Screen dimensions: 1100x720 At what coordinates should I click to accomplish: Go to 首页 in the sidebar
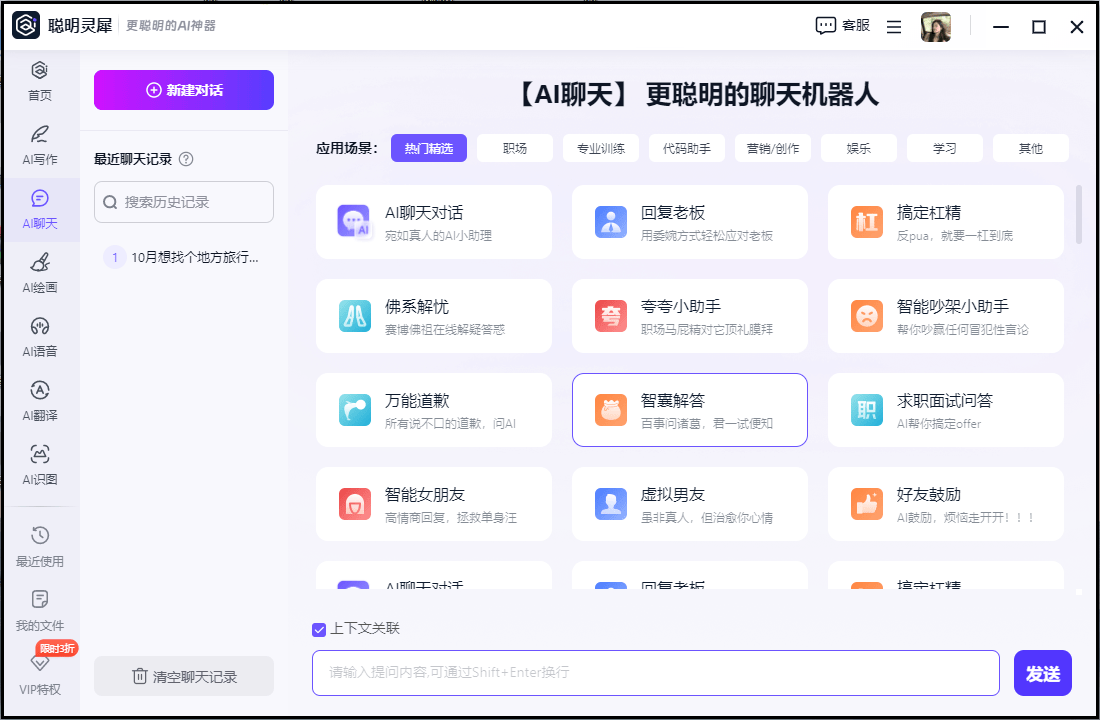[x=40, y=72]
